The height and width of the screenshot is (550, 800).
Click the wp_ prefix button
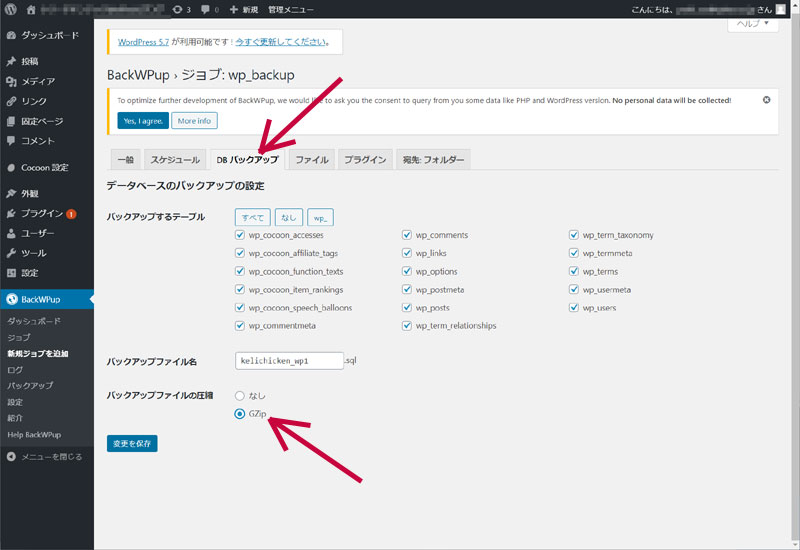pos(320,217)
